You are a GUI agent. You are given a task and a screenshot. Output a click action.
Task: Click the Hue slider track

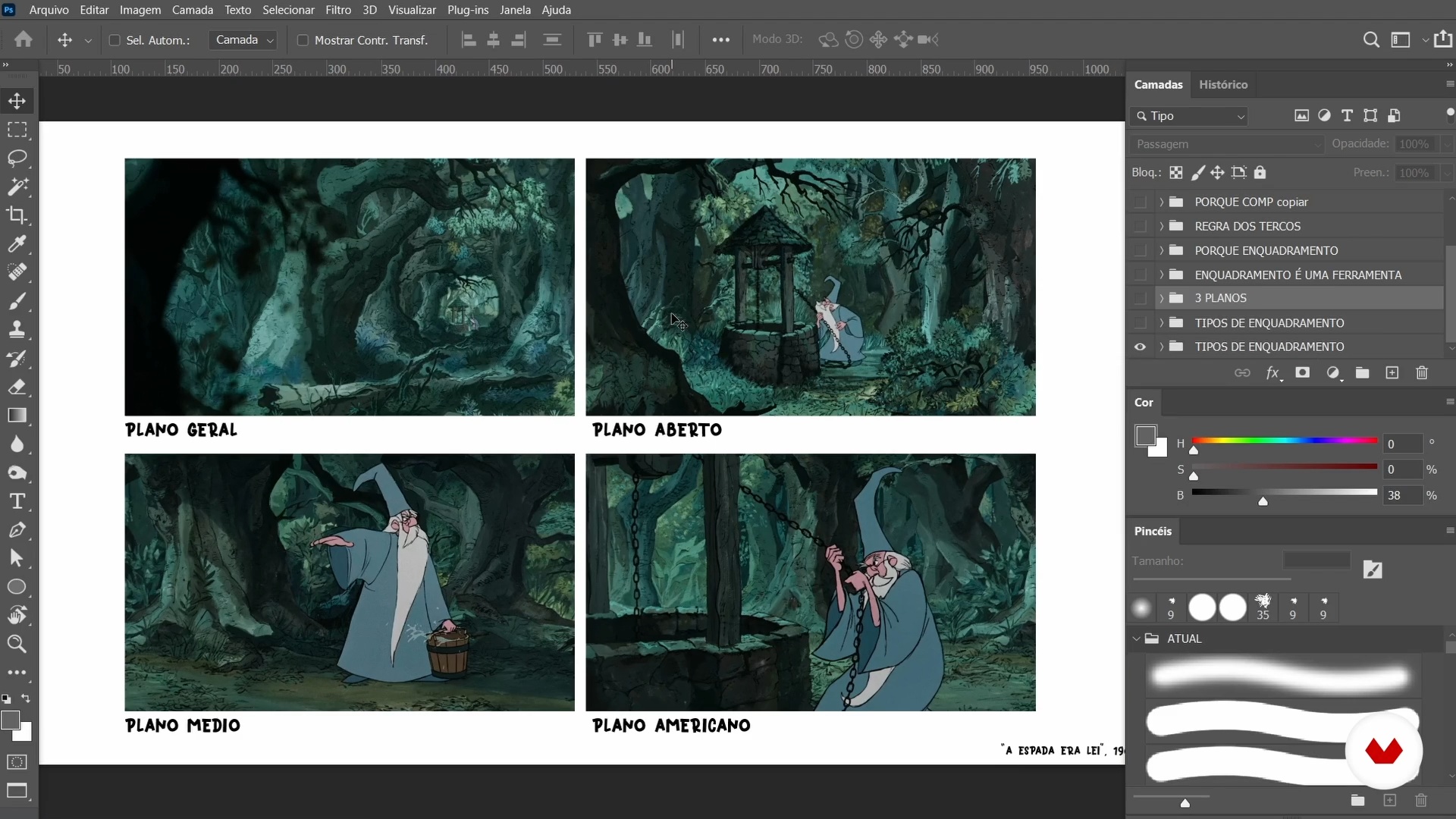tap(1285, 441)
